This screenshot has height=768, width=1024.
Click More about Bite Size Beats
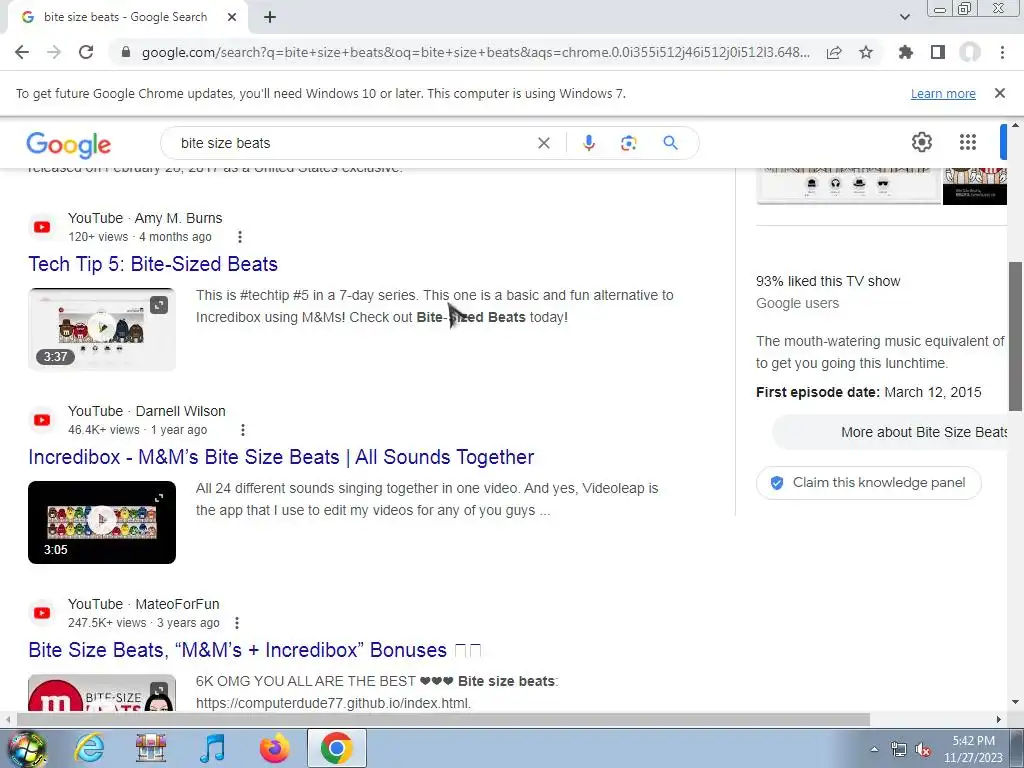point(891,432)
